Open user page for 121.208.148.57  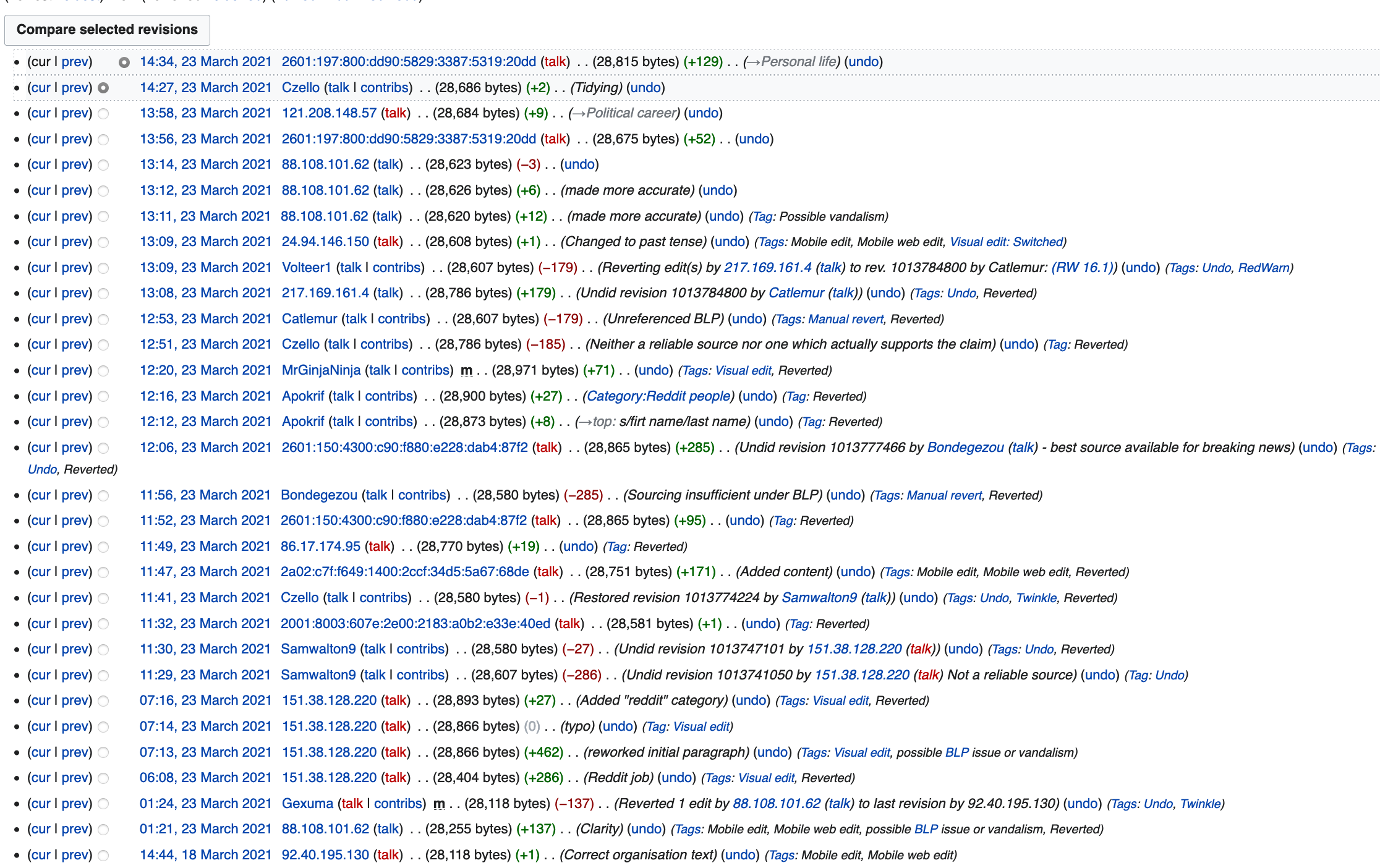pyautogui.click(x=329, y=113)
